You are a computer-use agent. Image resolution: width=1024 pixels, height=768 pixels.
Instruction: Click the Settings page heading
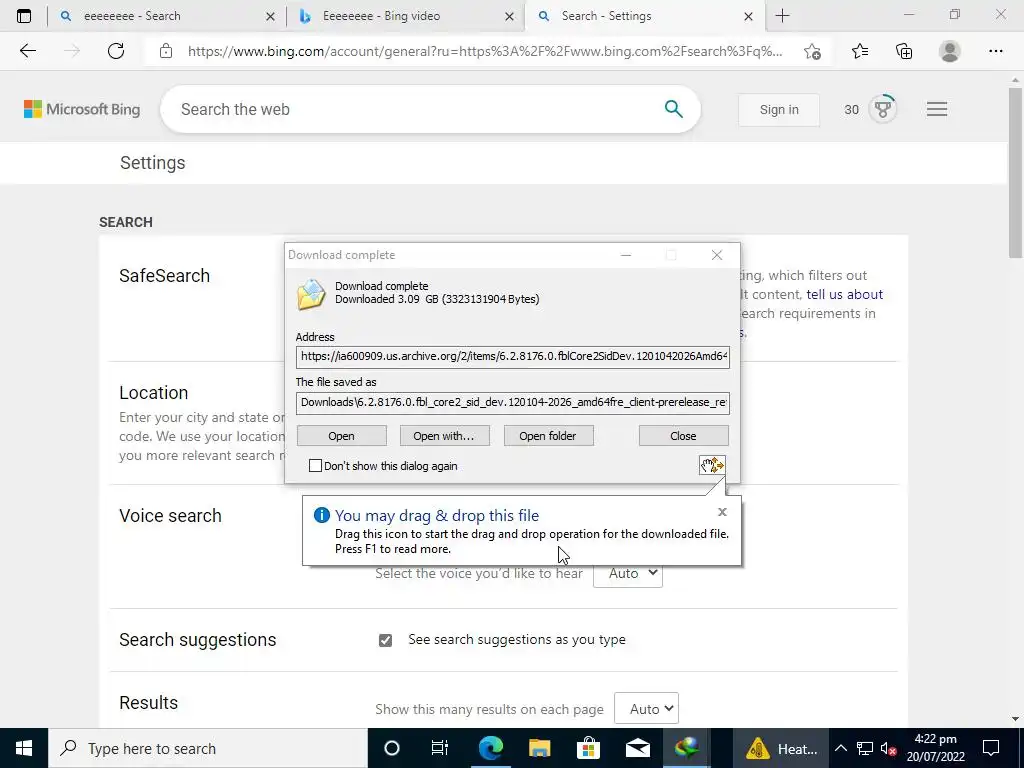point(153,163)
